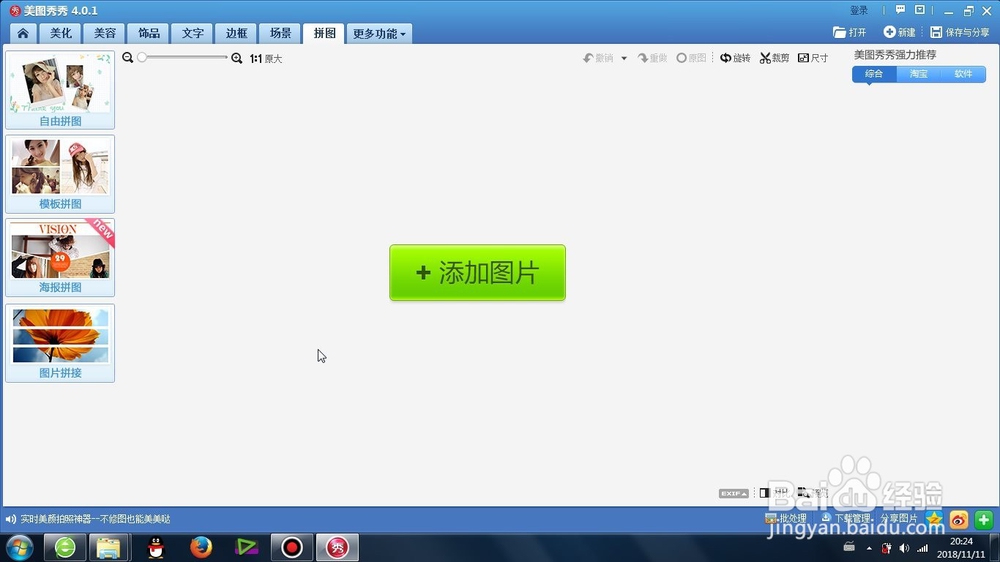Choose 图片拼接 image stitching

pos(60,343)
